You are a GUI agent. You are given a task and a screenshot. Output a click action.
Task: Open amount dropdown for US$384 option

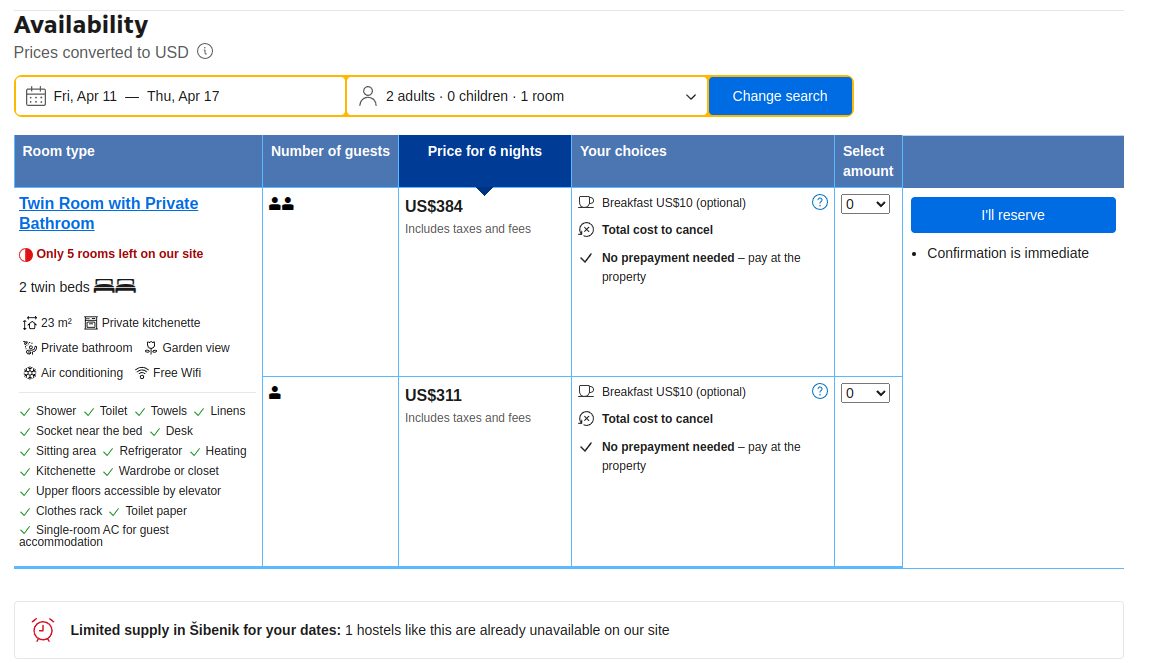tap(865, 204)
